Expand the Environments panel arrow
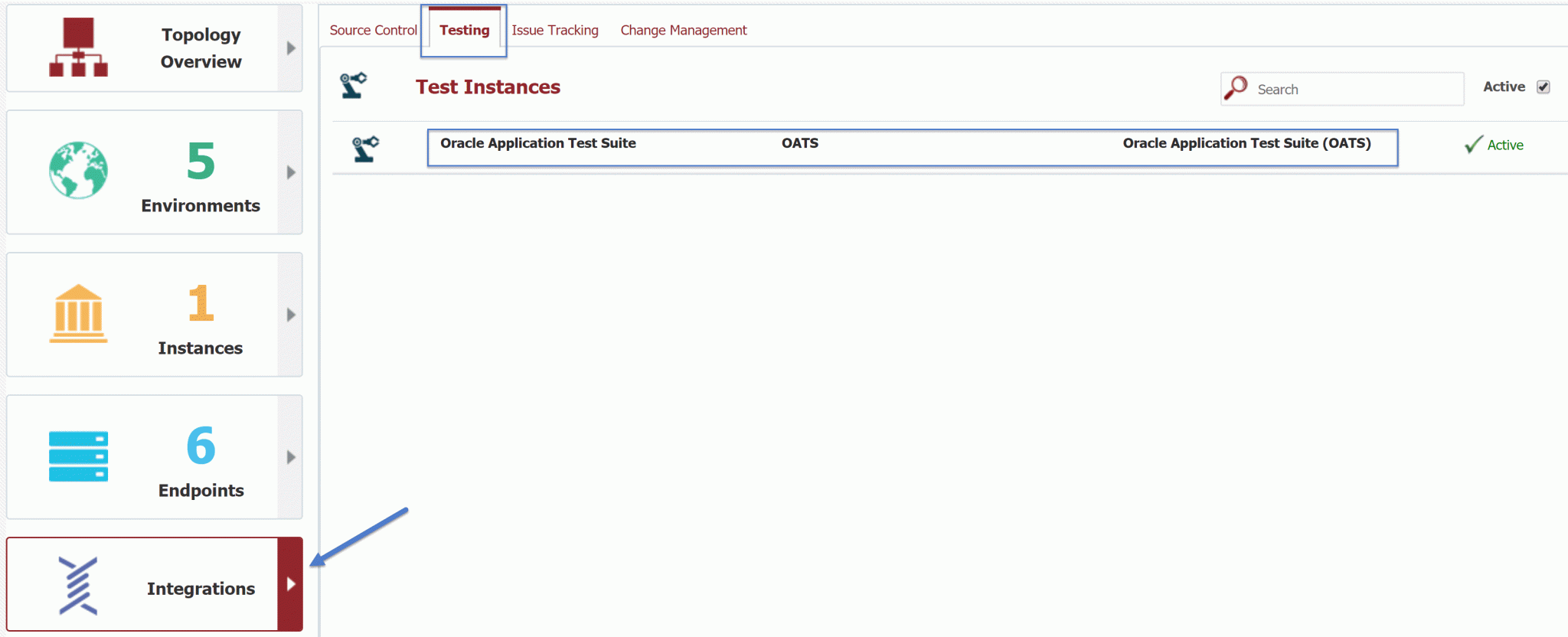Viewport: 1568px width, 637px height. pos(291,172)
